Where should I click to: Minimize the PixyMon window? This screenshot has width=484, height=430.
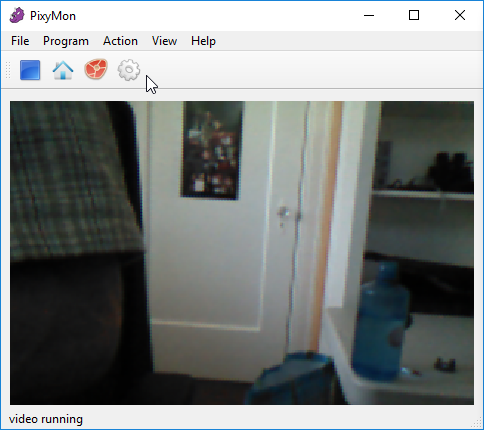[369, 15]
